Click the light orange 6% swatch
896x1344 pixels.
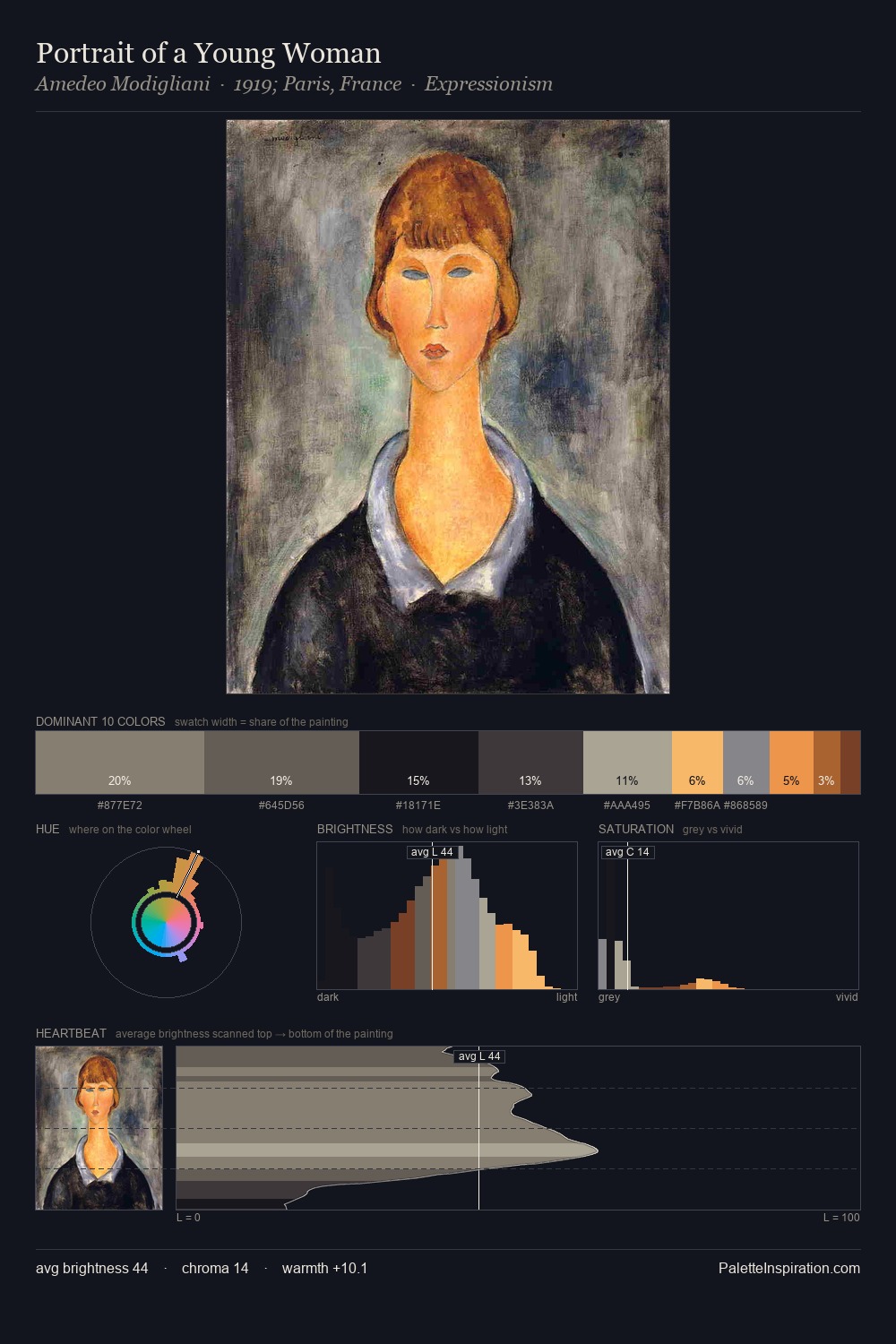click(697, 762)
